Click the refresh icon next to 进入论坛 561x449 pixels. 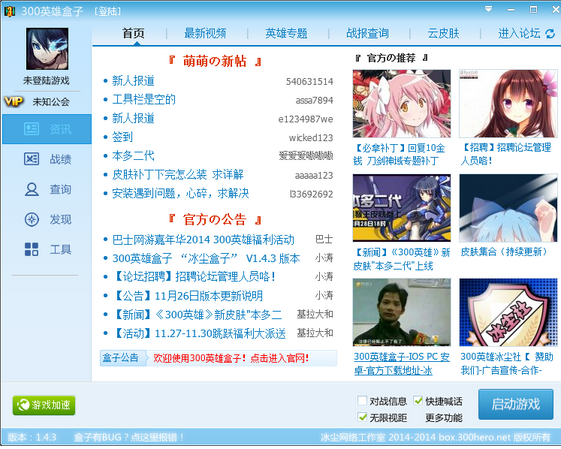(550, 34)
